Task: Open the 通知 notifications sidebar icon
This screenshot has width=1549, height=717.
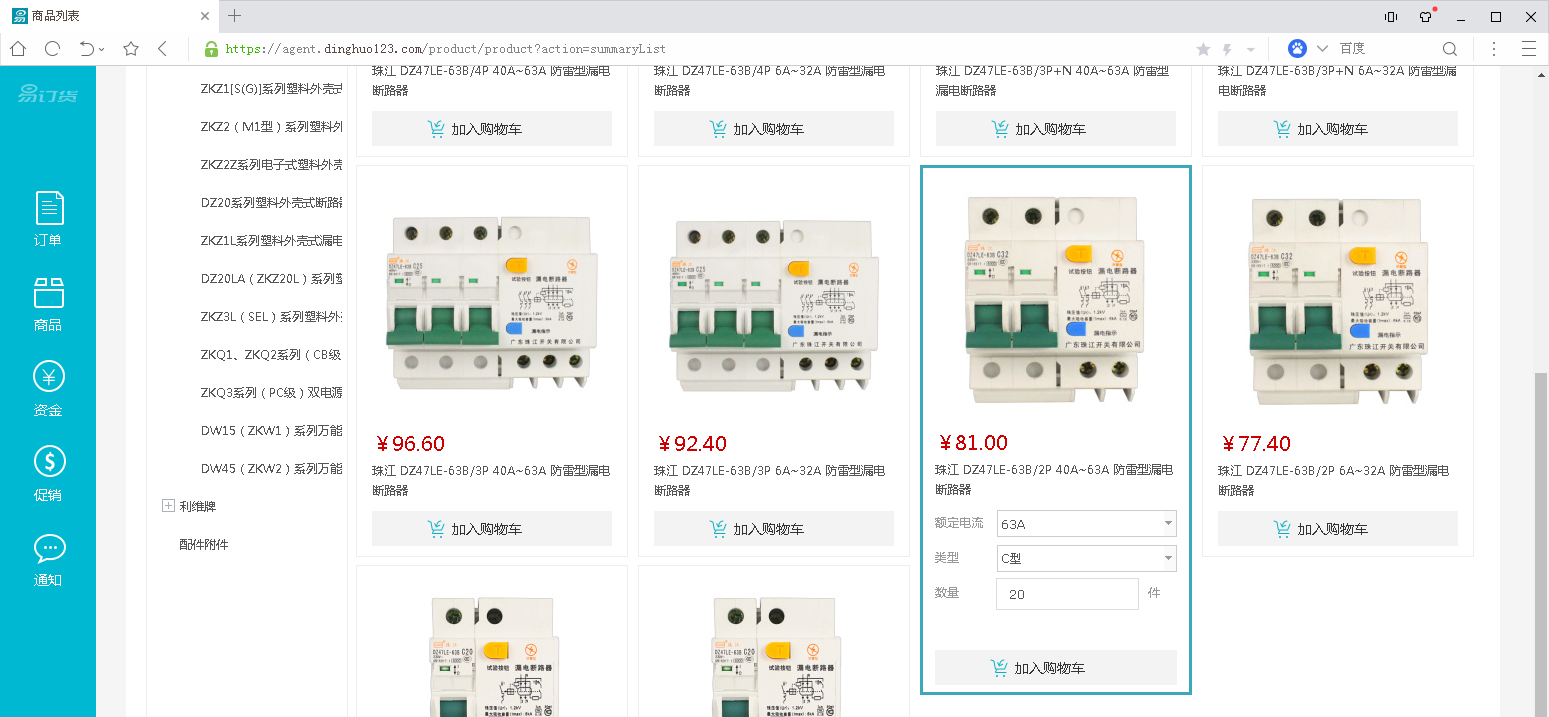Action: 48,559
